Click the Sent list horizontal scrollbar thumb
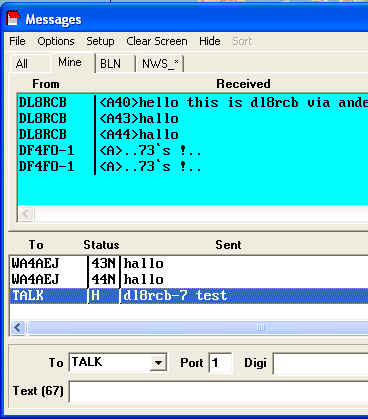Viewport: 368px width, 419px height. click(260, 328)
